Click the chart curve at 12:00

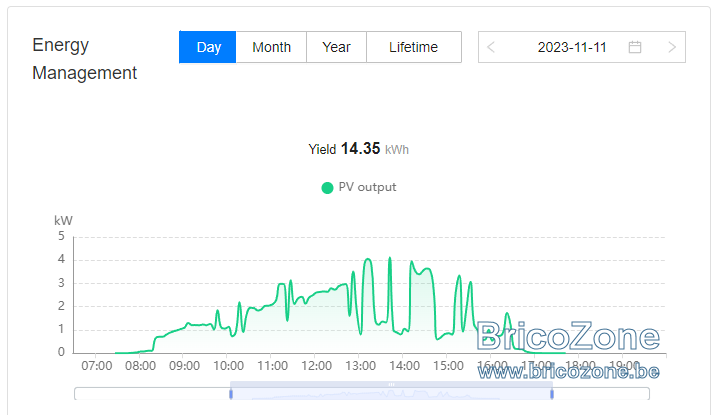tap(314, 293)
